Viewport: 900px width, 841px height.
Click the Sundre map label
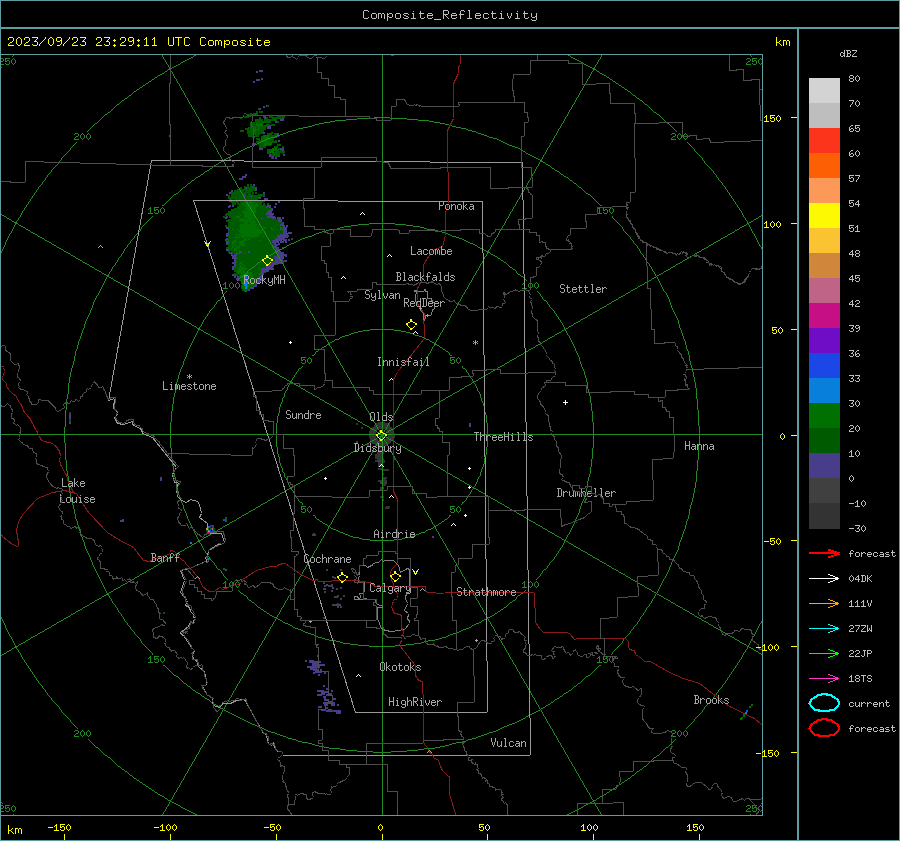[303, 414]
